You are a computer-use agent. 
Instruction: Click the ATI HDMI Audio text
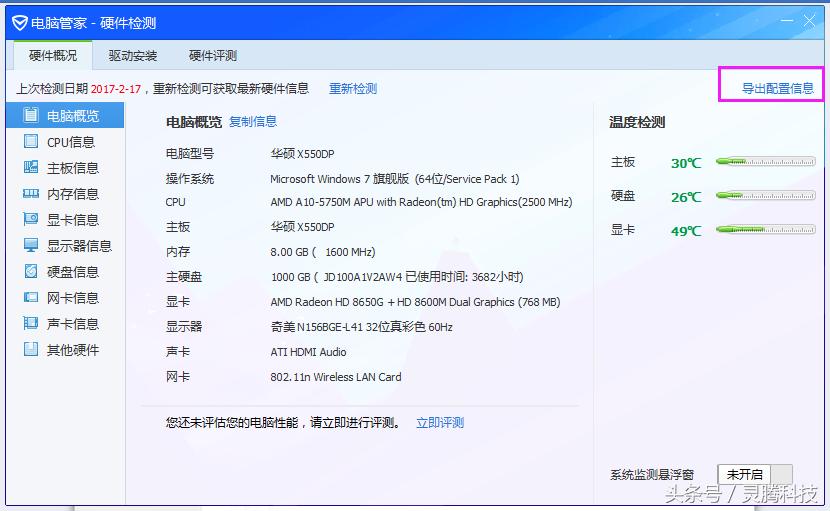click(308, 352)
